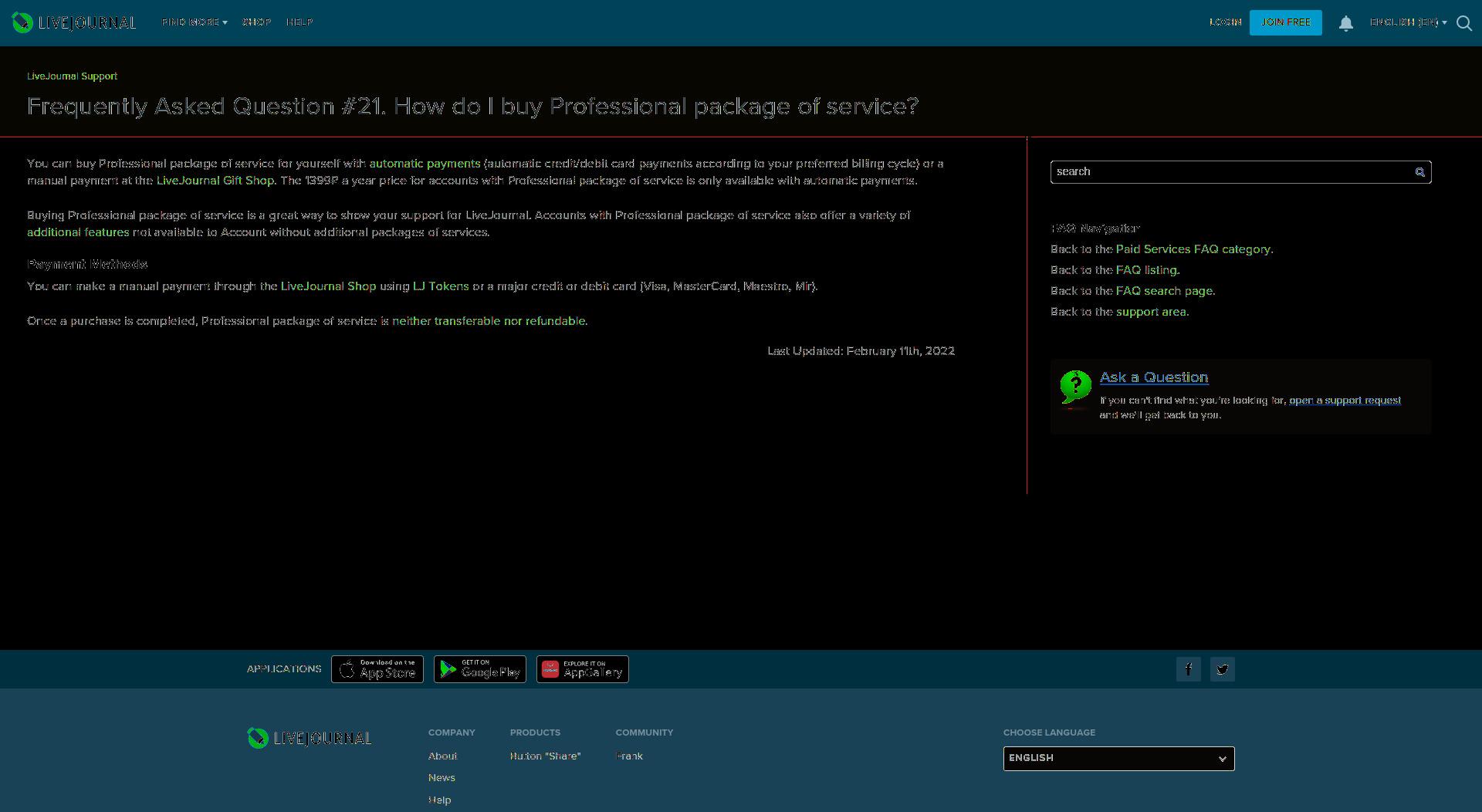Click the Ask a Question heading link
Image resolution: width=1482 pixels, height=812 pixels.
coord(1154,377)
